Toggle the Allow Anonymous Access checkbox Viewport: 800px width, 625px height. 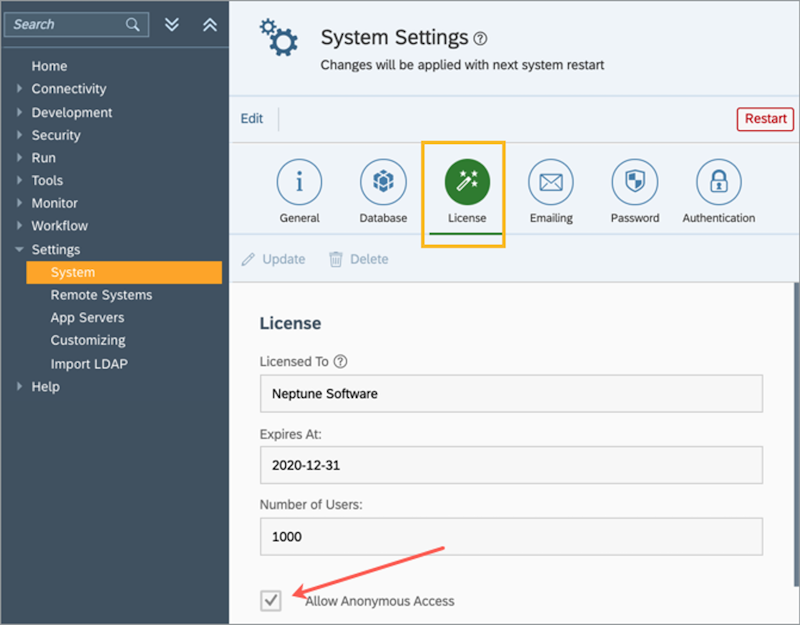click(x=271, y=600)
